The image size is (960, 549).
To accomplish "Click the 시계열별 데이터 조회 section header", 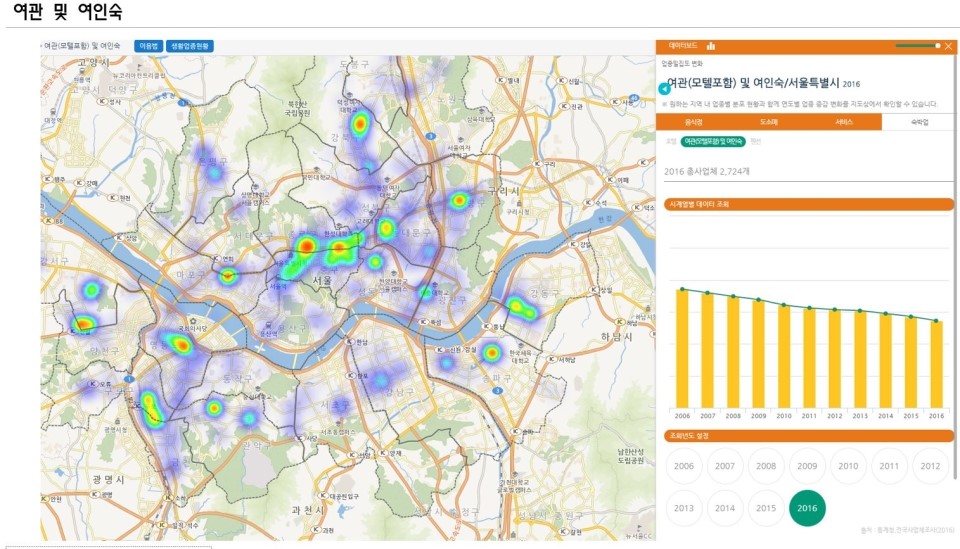I will click(808, 204).
